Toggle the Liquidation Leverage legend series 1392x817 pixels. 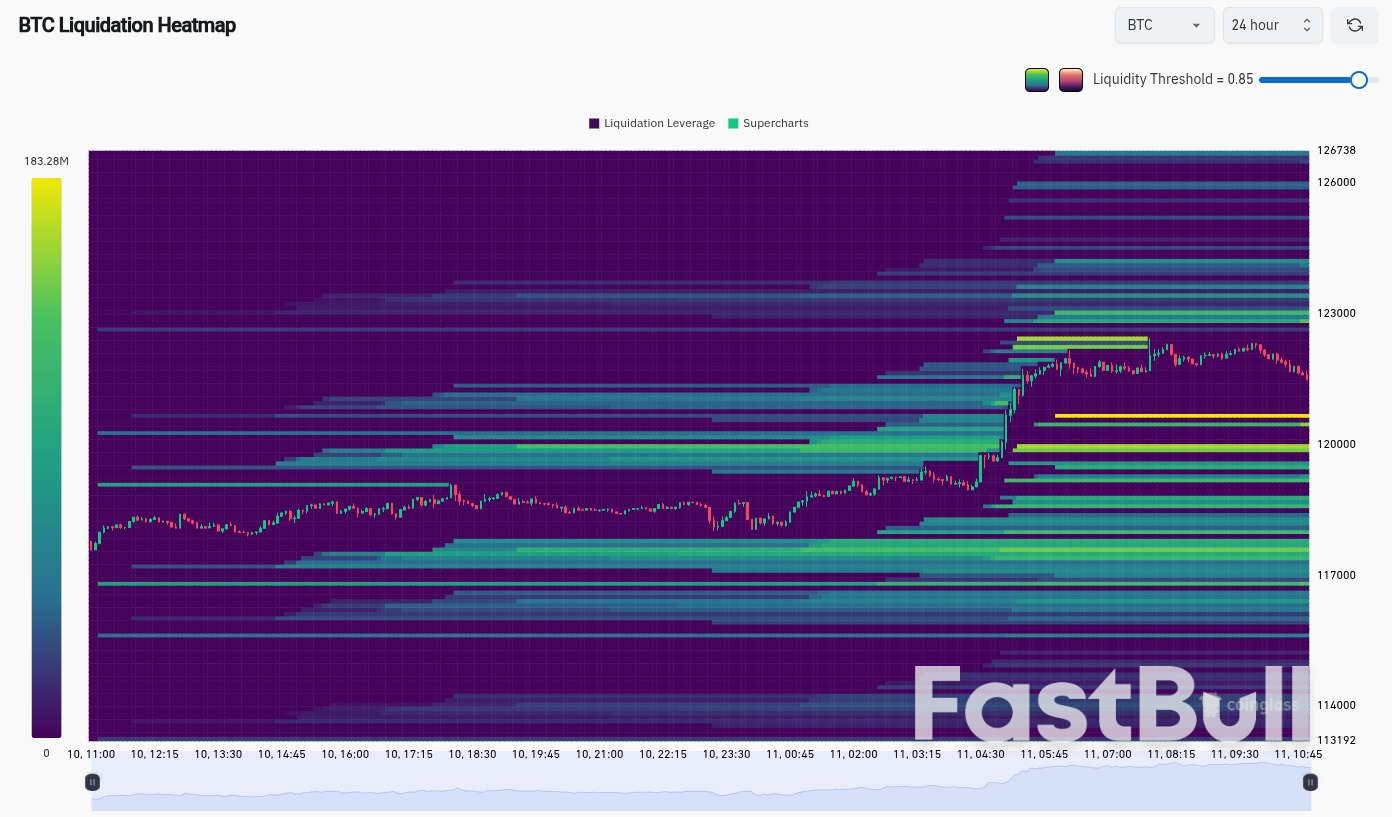[652, 123]
